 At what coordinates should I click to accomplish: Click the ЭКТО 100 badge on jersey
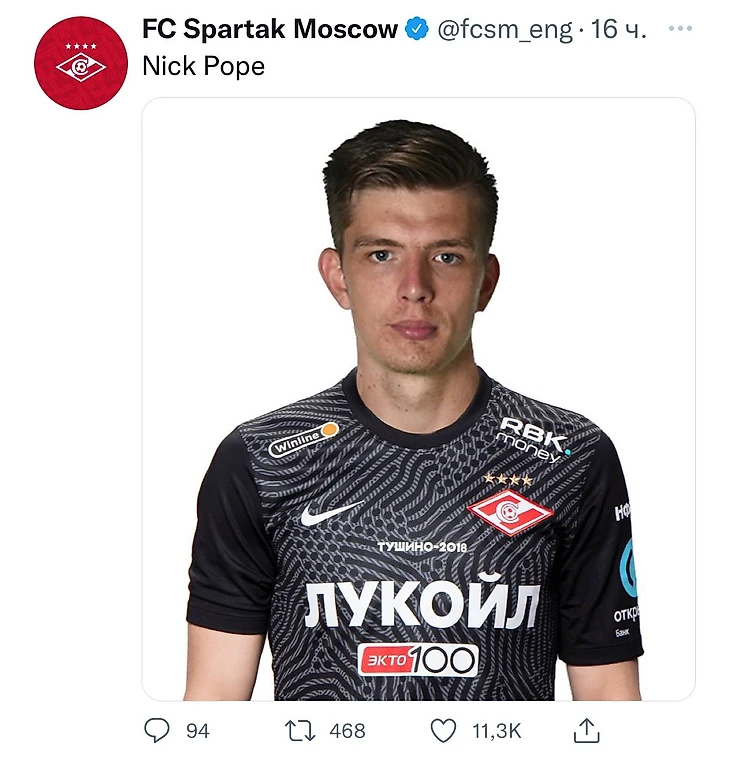tap(418, 659)
